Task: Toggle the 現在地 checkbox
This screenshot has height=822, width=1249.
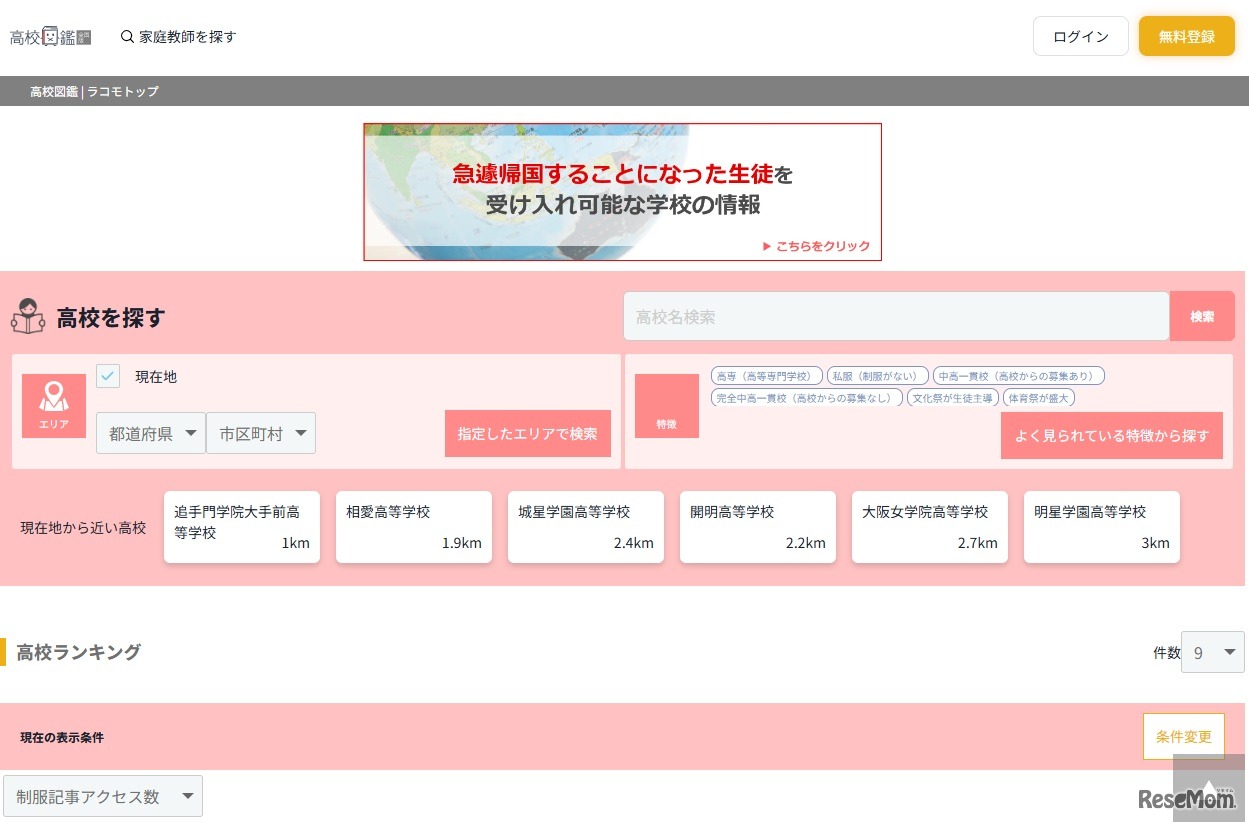Action: pos(108,376)
